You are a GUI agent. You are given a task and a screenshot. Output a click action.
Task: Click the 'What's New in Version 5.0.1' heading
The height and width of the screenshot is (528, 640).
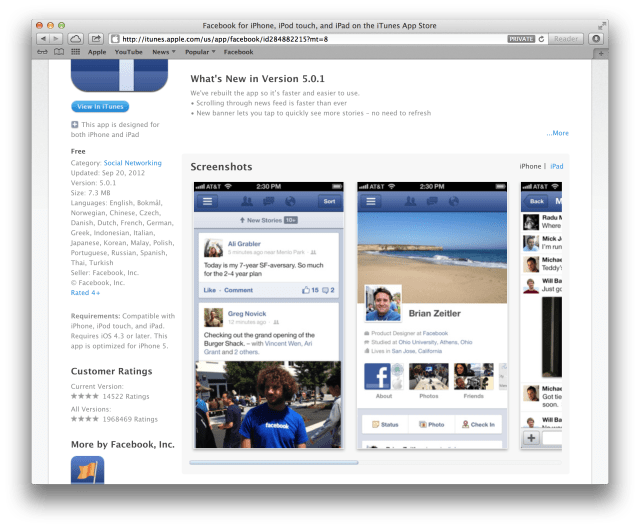(258, 79)
